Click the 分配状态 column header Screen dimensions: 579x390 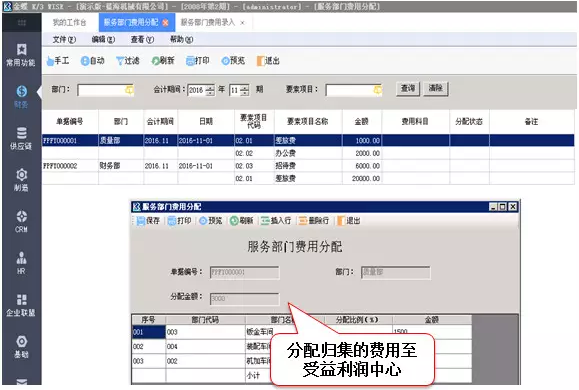(469, 122)
